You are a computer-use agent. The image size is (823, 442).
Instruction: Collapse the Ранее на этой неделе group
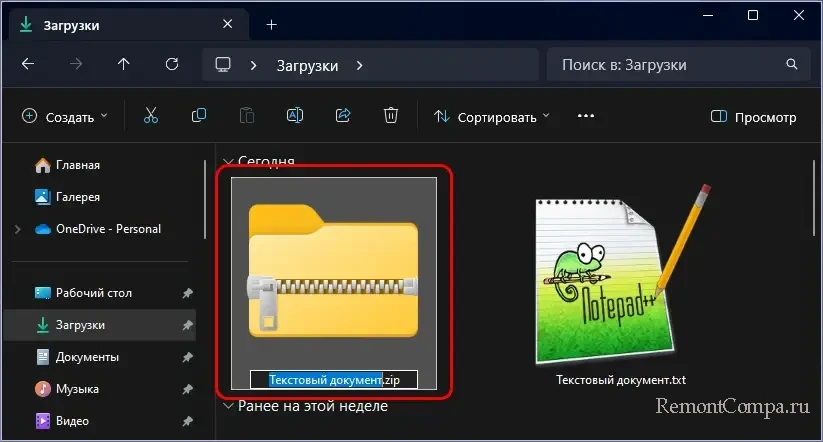click(228, 406)
